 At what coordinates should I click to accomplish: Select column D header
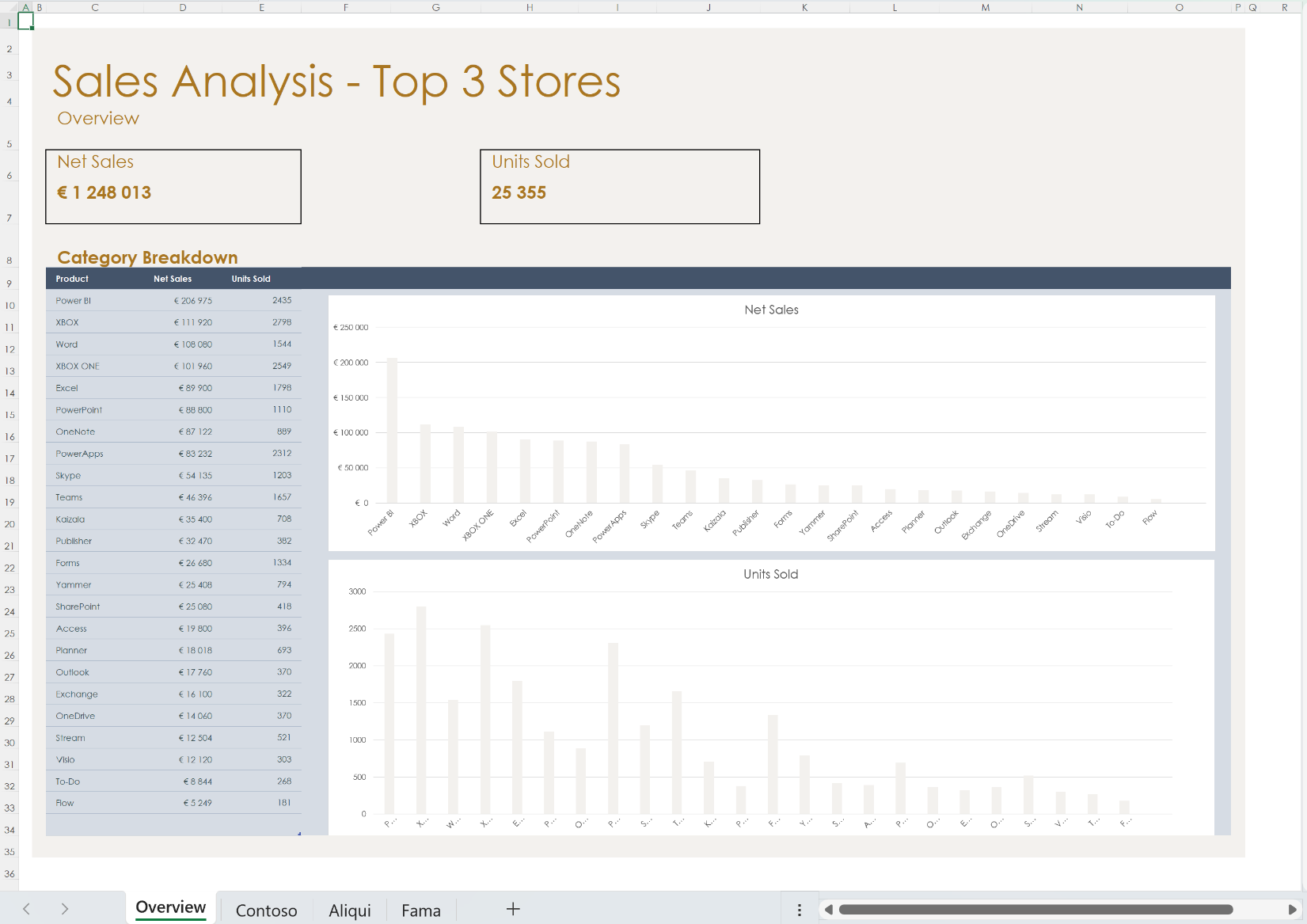pos(183,7)
